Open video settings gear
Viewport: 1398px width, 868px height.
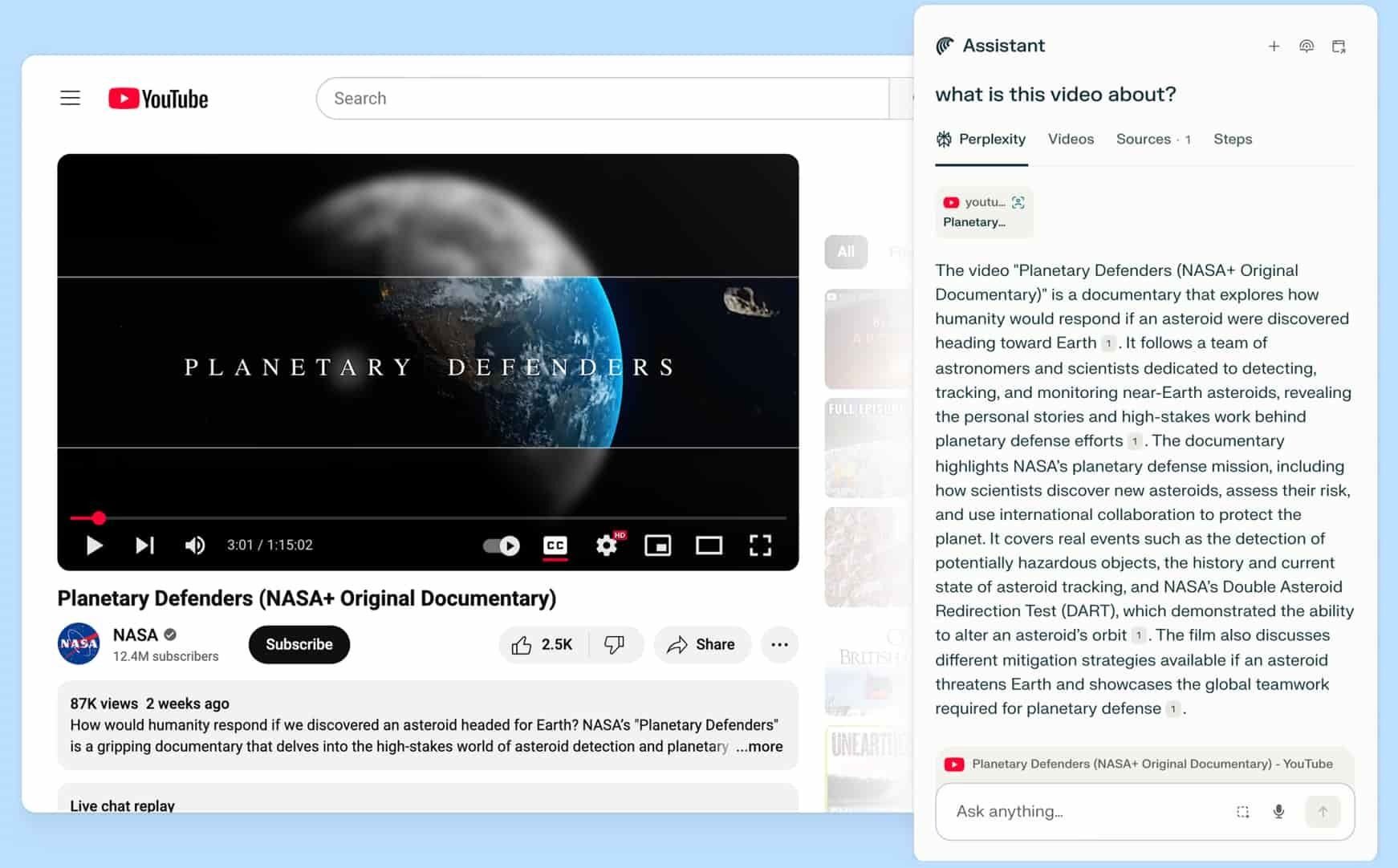[607, 546]
